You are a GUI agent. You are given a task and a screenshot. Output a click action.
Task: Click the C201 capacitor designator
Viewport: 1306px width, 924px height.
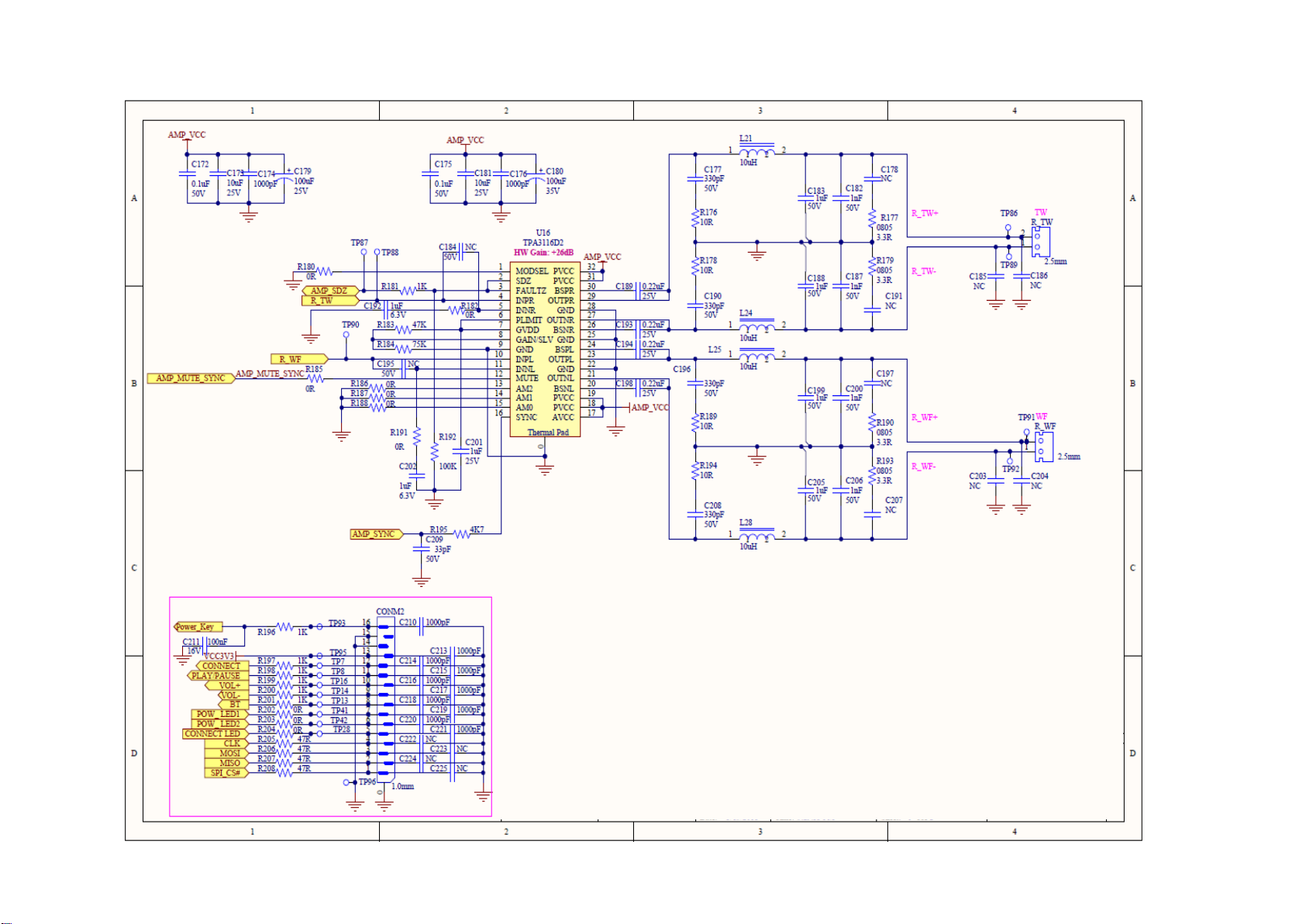click(x=474, y=443)
